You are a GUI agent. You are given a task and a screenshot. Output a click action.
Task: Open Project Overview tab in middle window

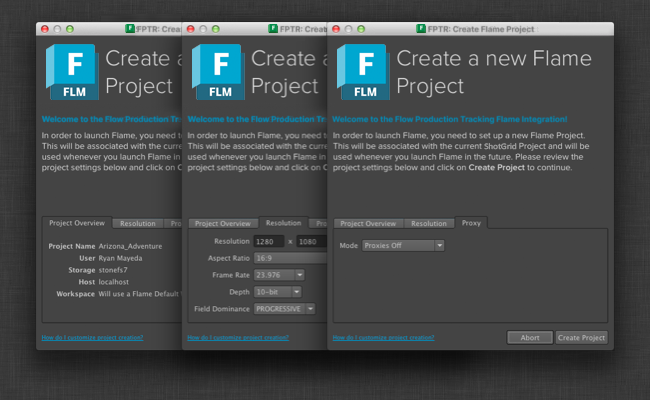223,223
